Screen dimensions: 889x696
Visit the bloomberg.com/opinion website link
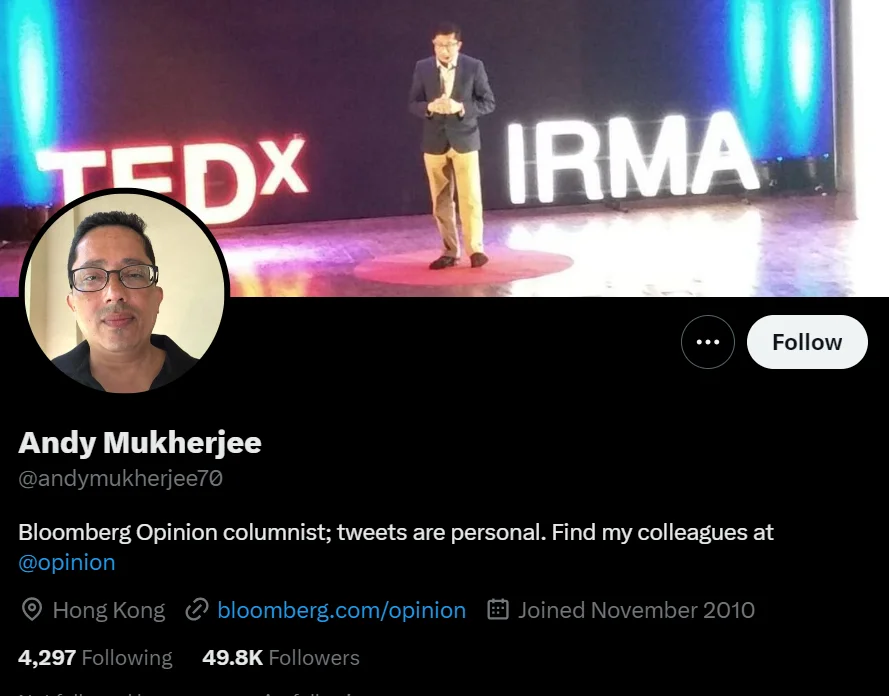coord(341,610)
